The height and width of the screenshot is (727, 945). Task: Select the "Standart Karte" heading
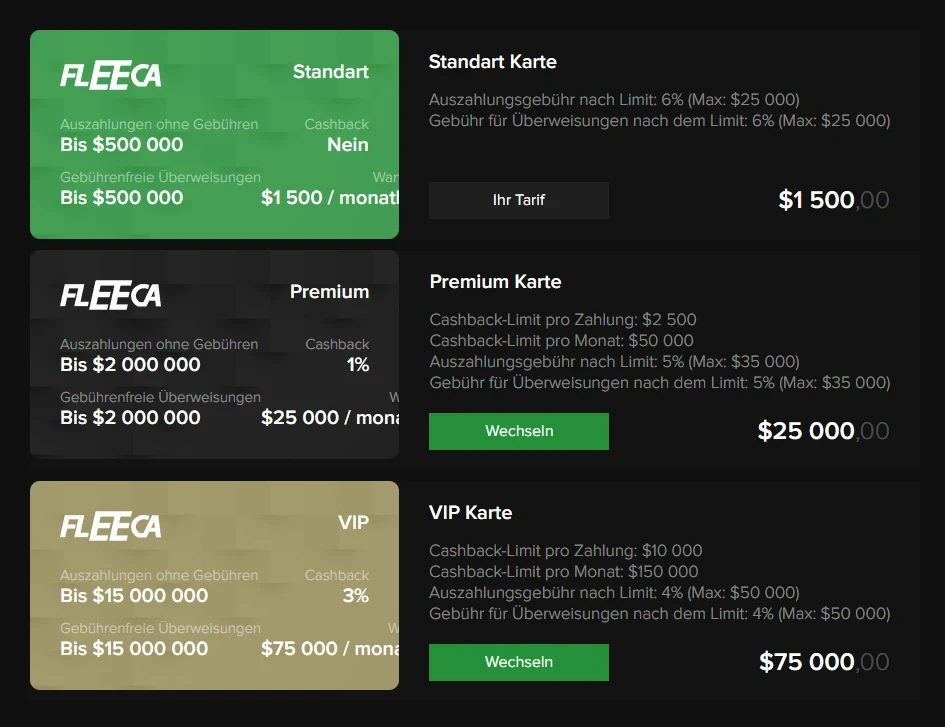pyautogui.click(x=492, y=62)
